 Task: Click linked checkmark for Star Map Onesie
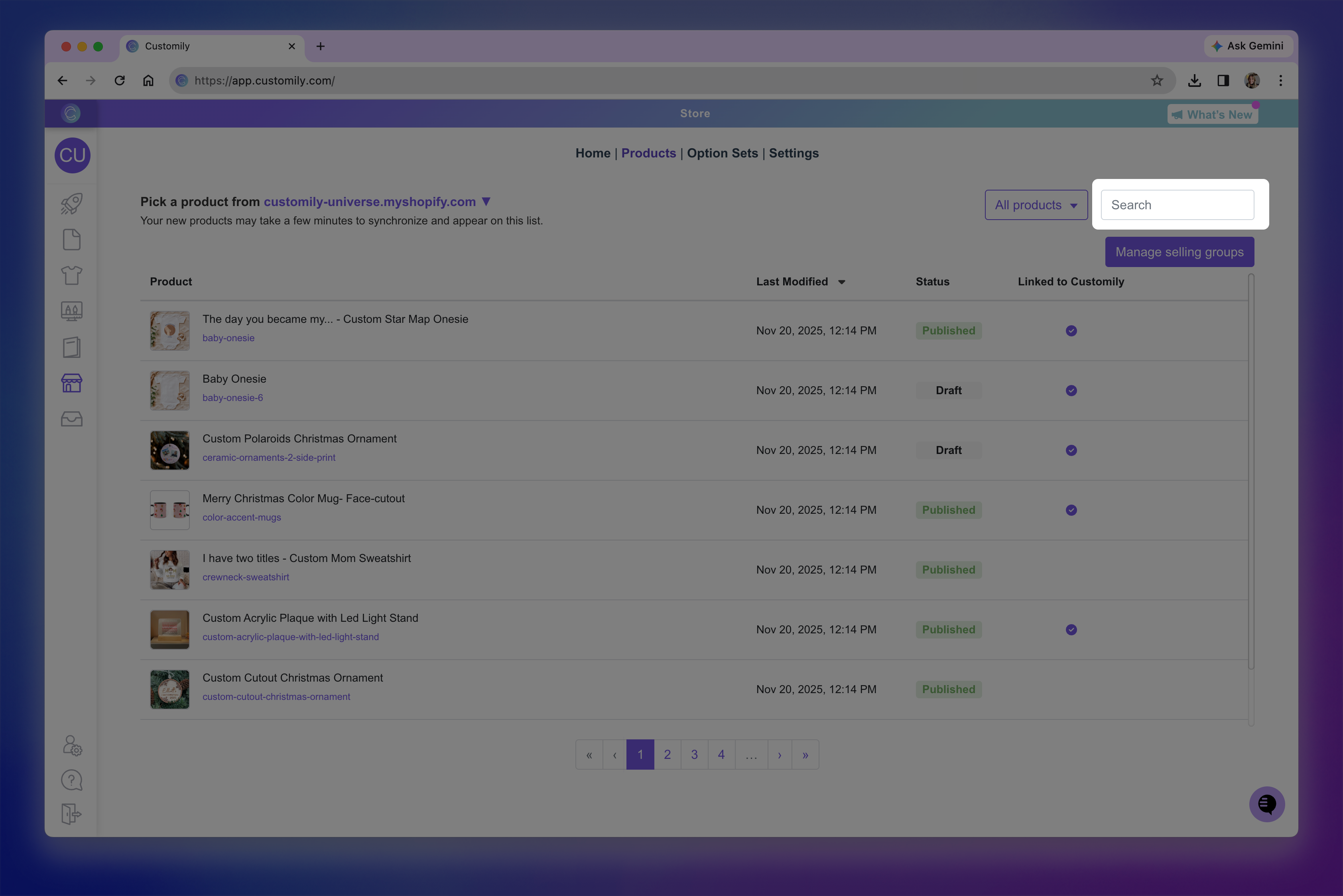[1071, 331]
